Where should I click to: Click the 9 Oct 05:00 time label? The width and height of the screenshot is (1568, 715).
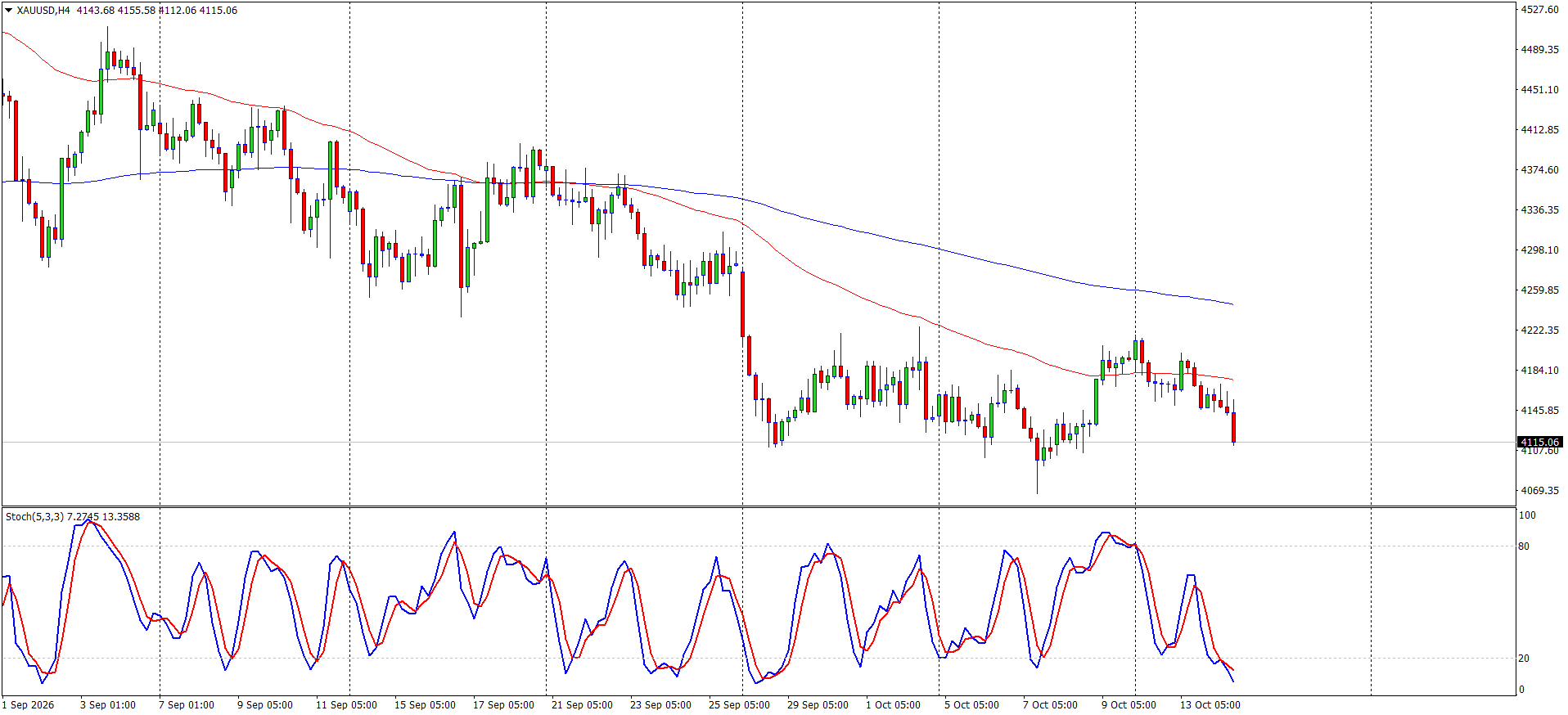point(1129,705)
